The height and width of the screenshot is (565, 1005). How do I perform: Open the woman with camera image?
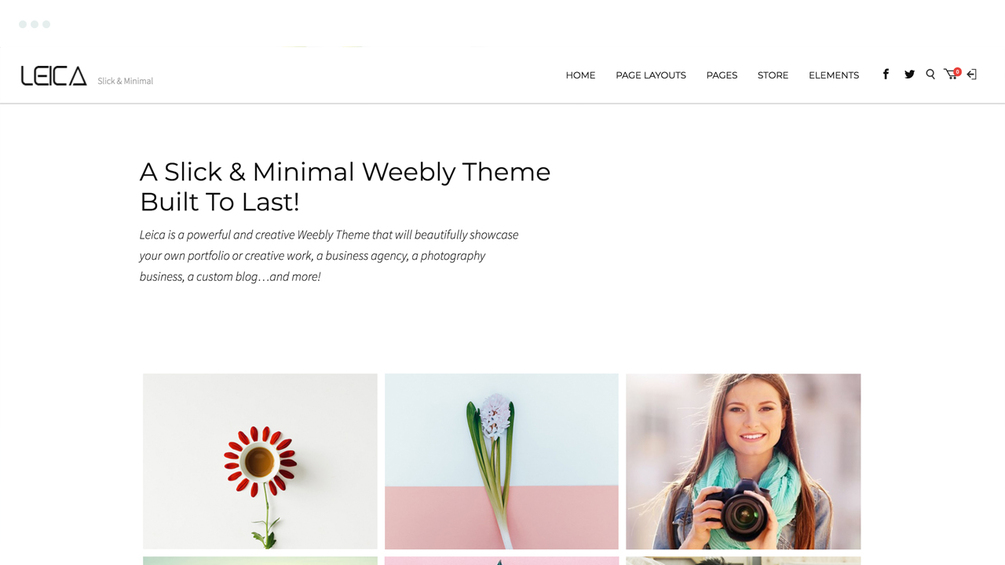tap(743, 461)
